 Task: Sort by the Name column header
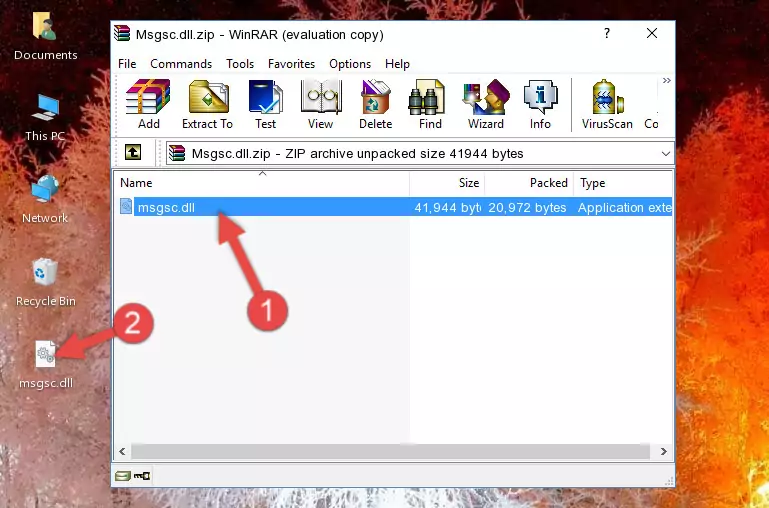point(262,183)
